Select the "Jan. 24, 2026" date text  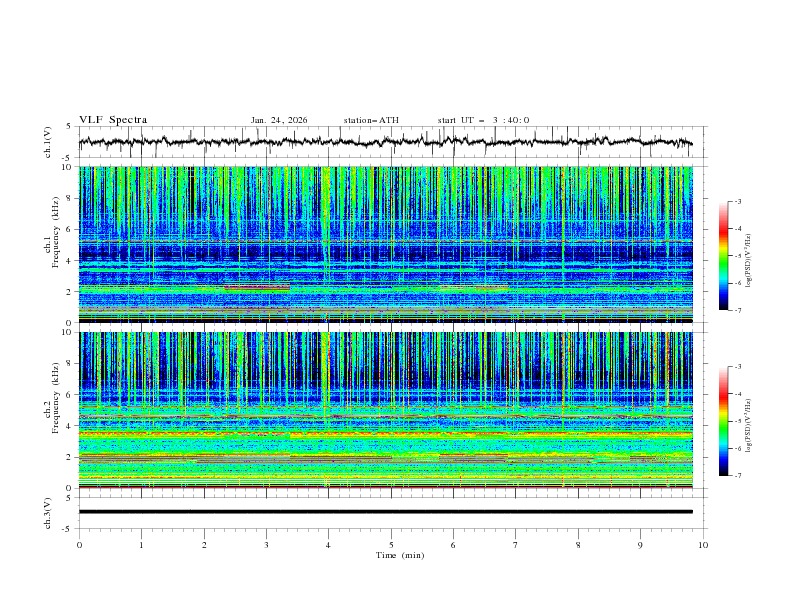click(279, 120)
